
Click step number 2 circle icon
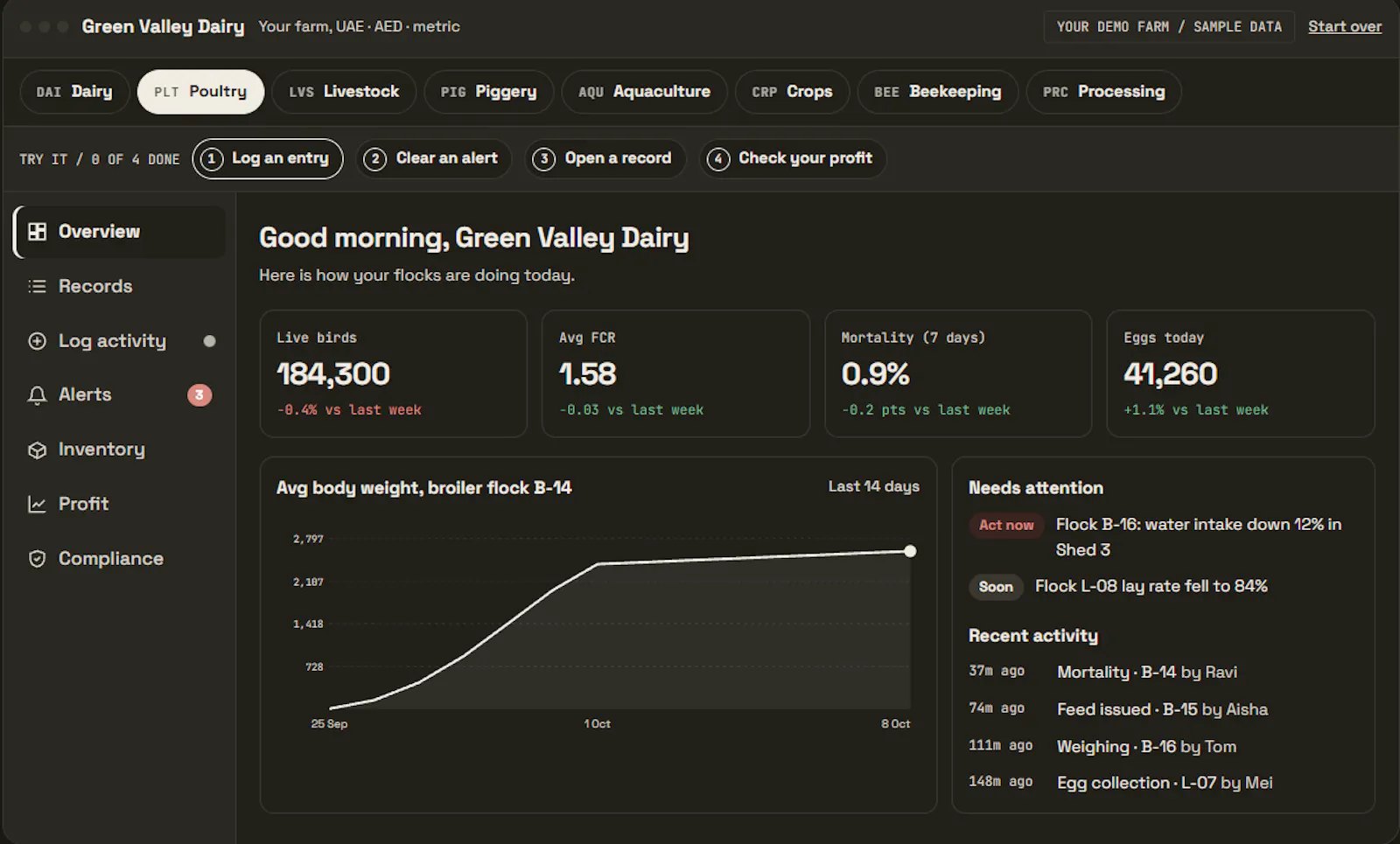click(x=374, y=158)
